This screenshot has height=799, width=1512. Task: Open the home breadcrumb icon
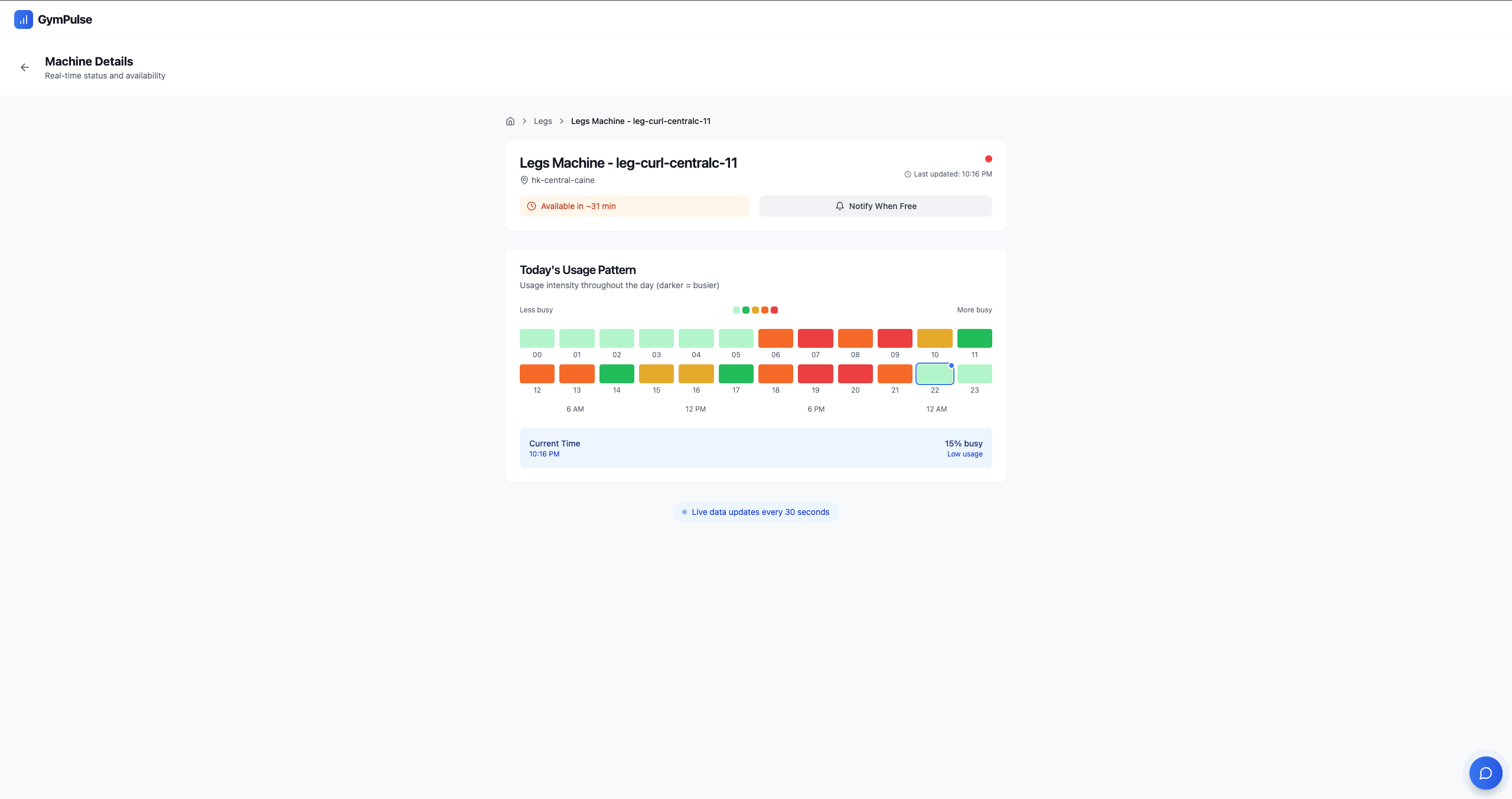pyautogui.click(x=510, y=121)
